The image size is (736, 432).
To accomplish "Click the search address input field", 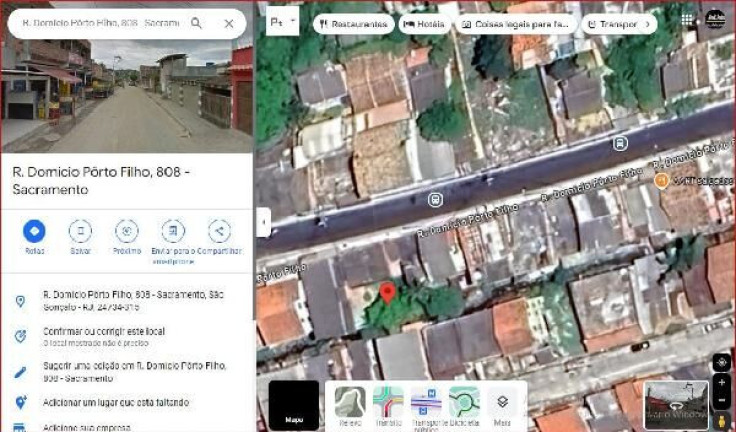I will pyautogui.click(x=100, y=23).
